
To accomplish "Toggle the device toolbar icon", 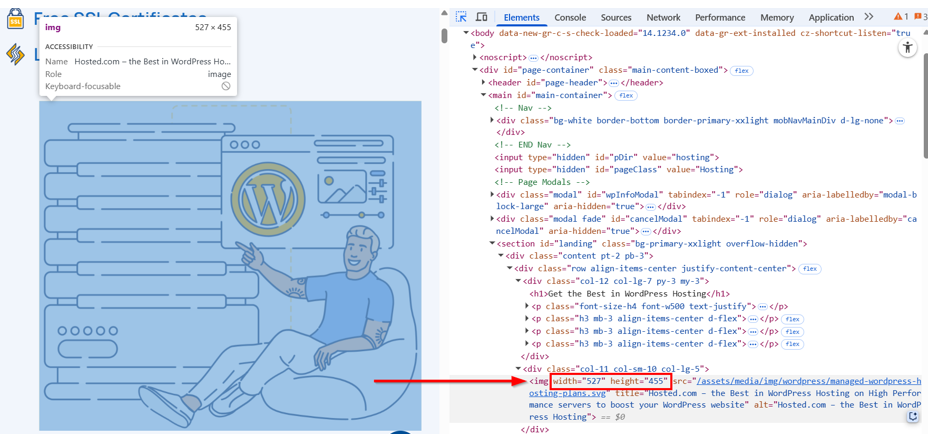I will coord(481,17).
